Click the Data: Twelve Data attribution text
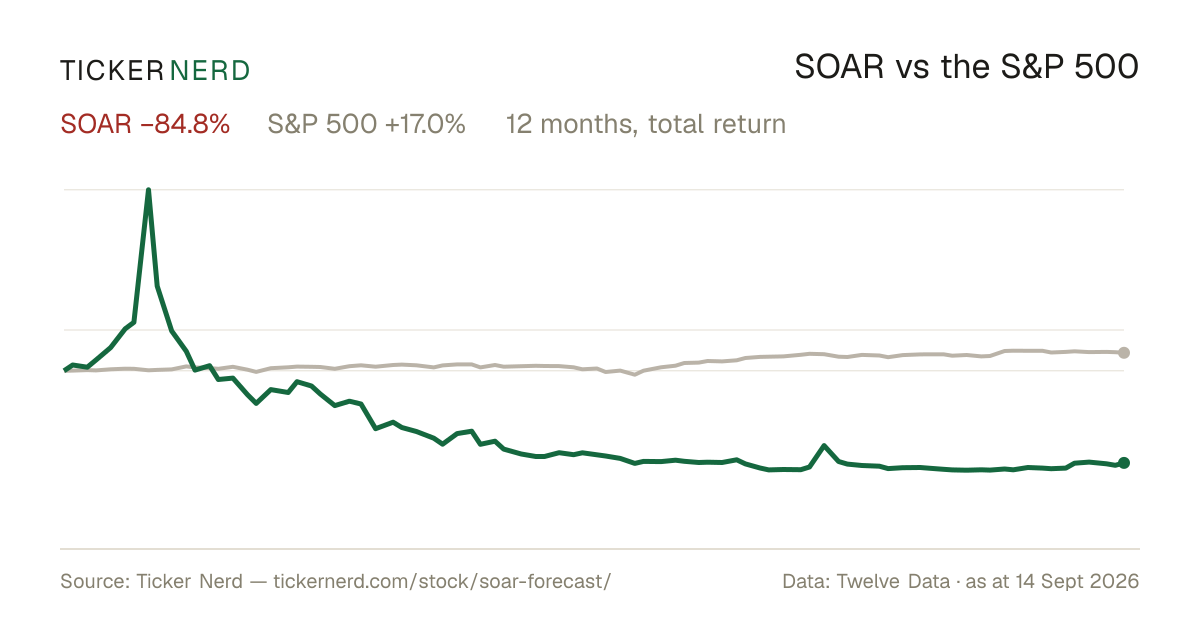This screenshot has height=630, width=1200. pos(866,581)
